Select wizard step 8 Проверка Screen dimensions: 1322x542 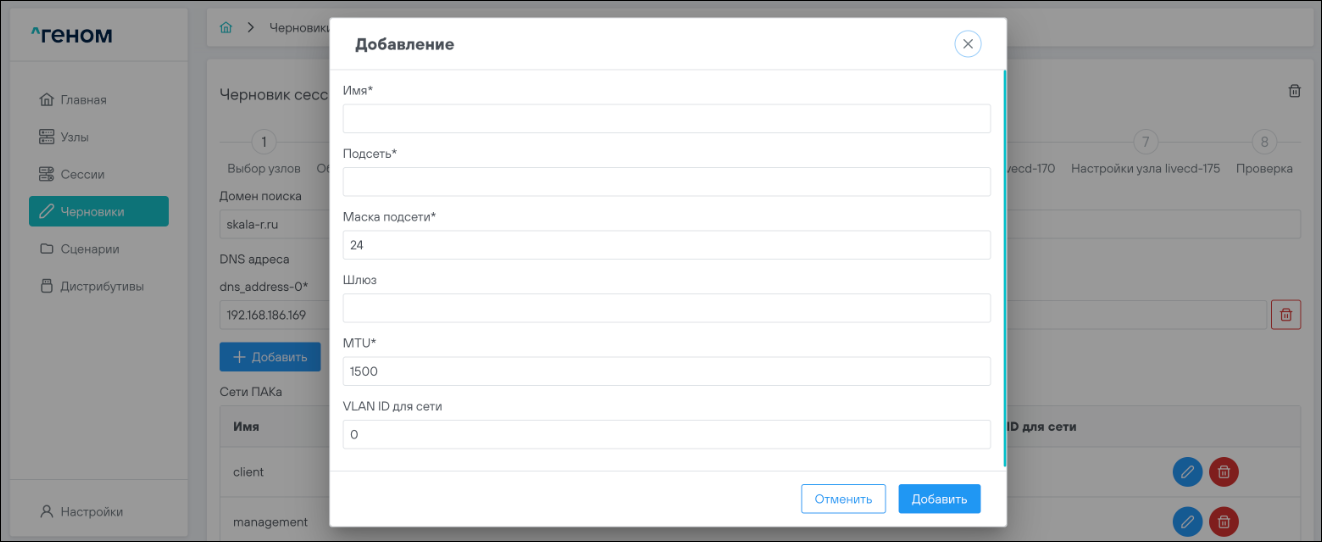1264,142
